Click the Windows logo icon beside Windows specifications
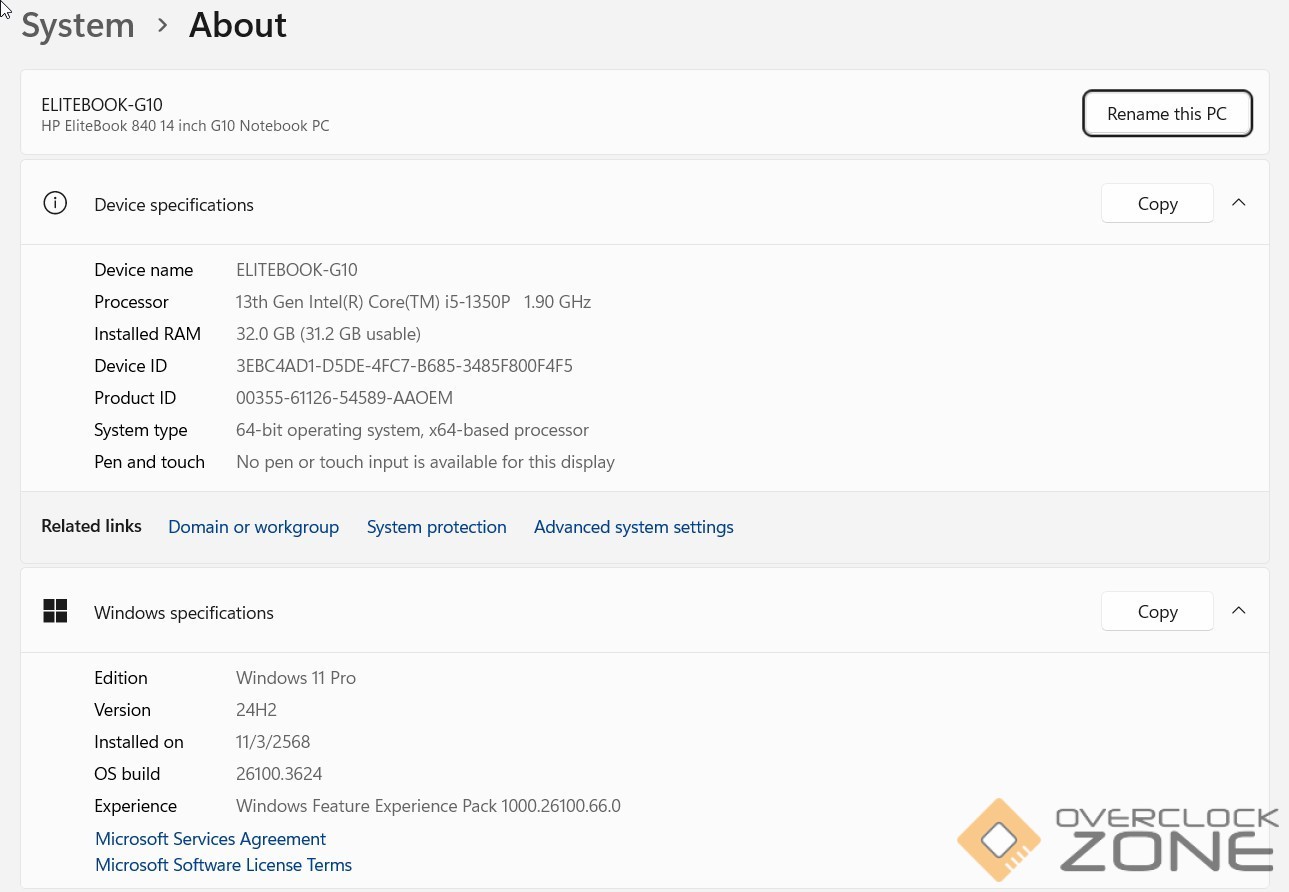The width and height of the screenshot is (1289, 892). pyautogui.click(x=55, y=611)
